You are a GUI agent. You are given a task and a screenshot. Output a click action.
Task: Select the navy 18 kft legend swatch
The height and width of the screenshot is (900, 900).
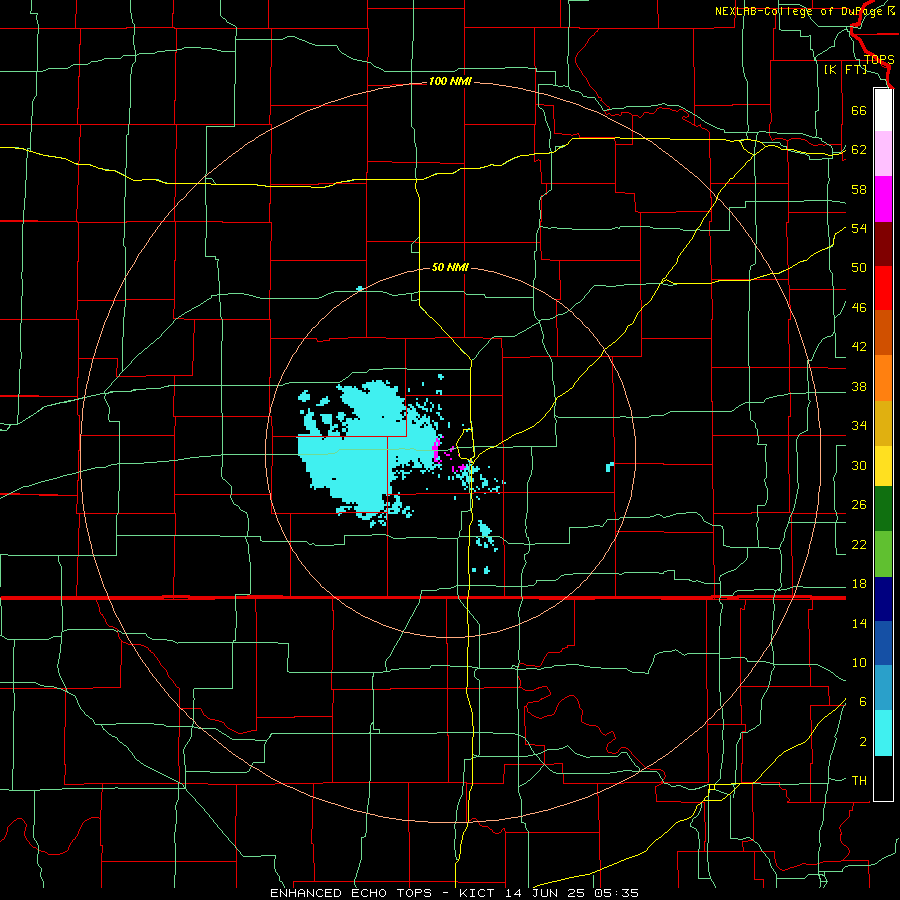(x=883, y=599)
